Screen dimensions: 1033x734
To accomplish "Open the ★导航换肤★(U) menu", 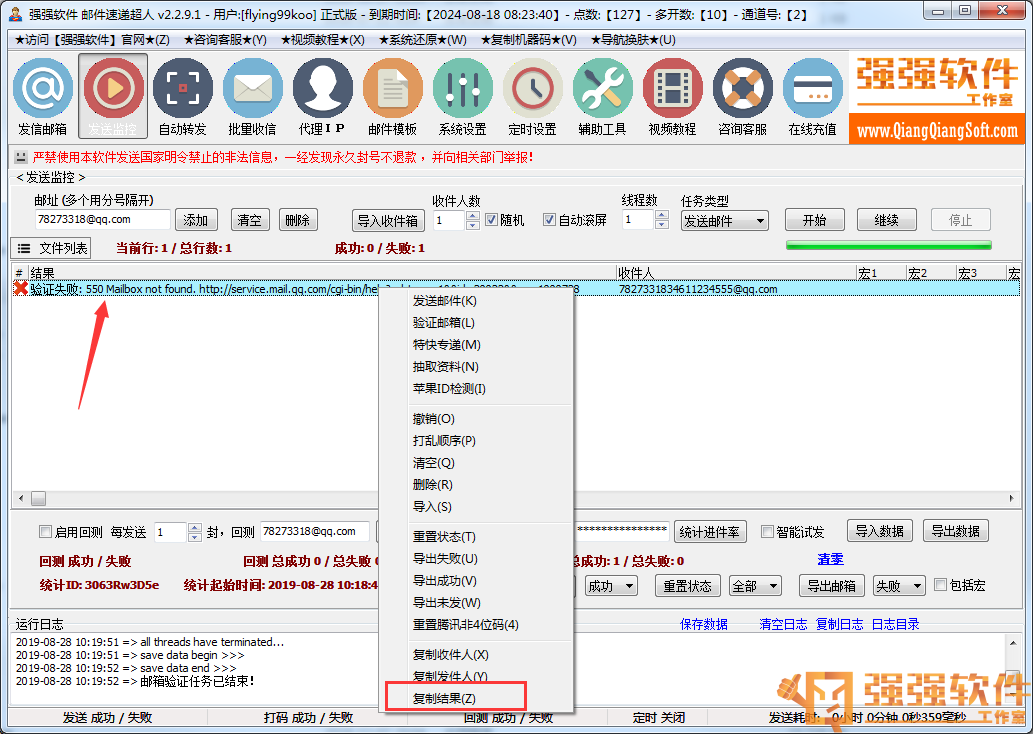I will 633,40.
